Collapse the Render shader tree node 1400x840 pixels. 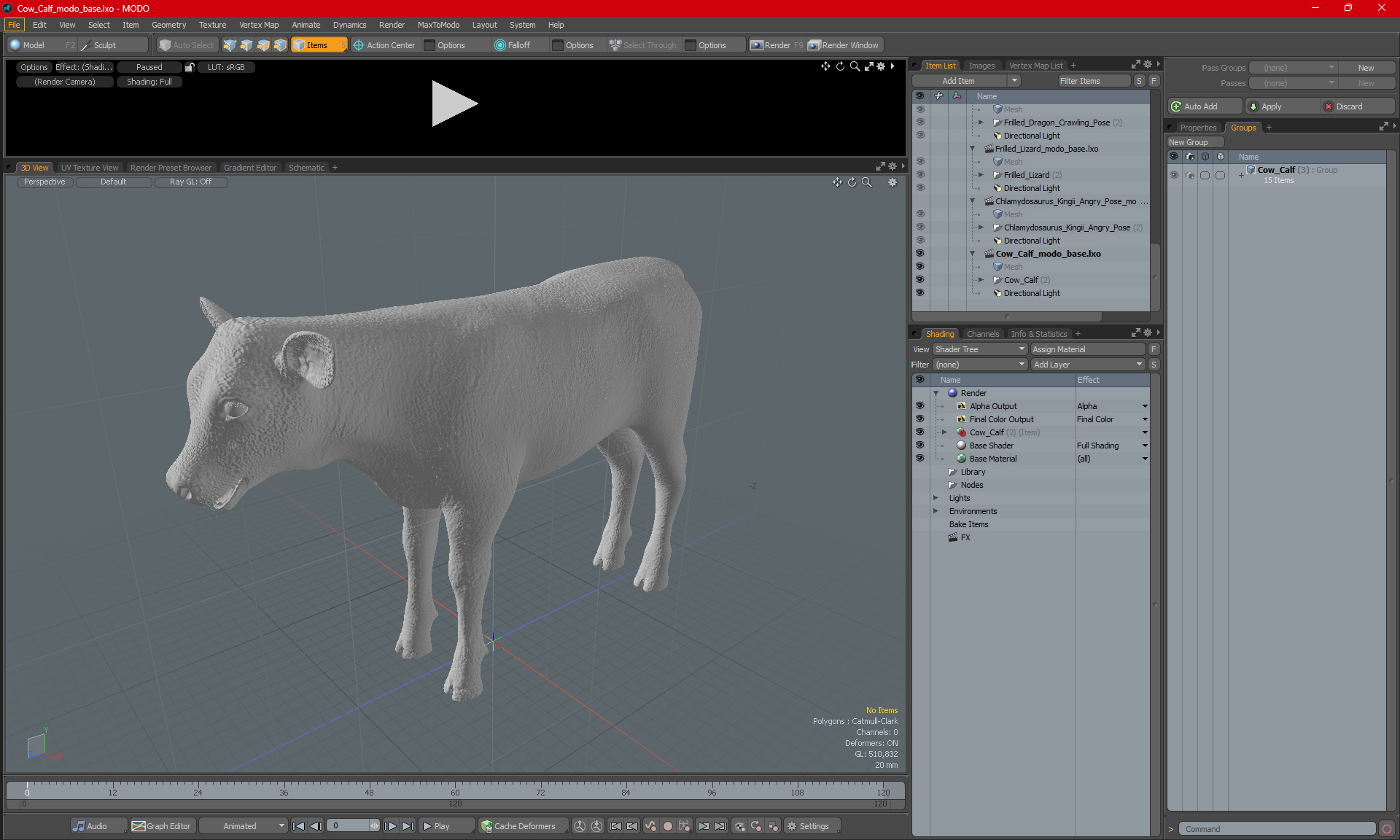click(x=936, y=393)
